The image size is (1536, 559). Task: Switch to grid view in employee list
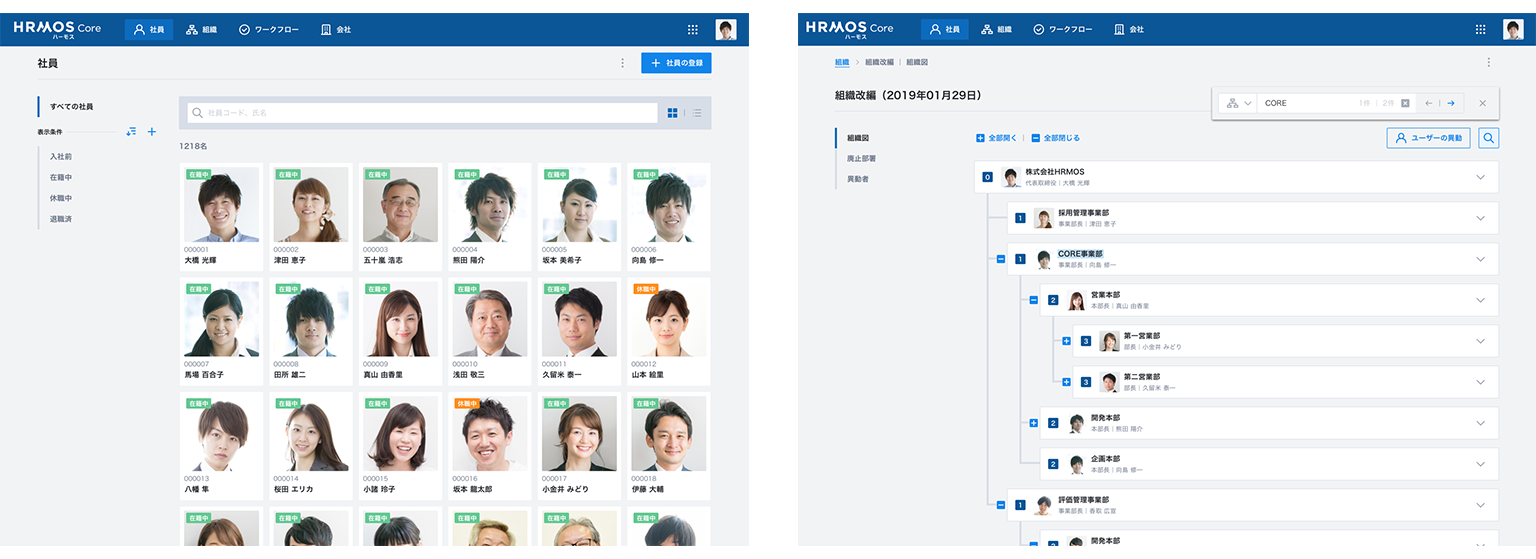coord(673,113)
